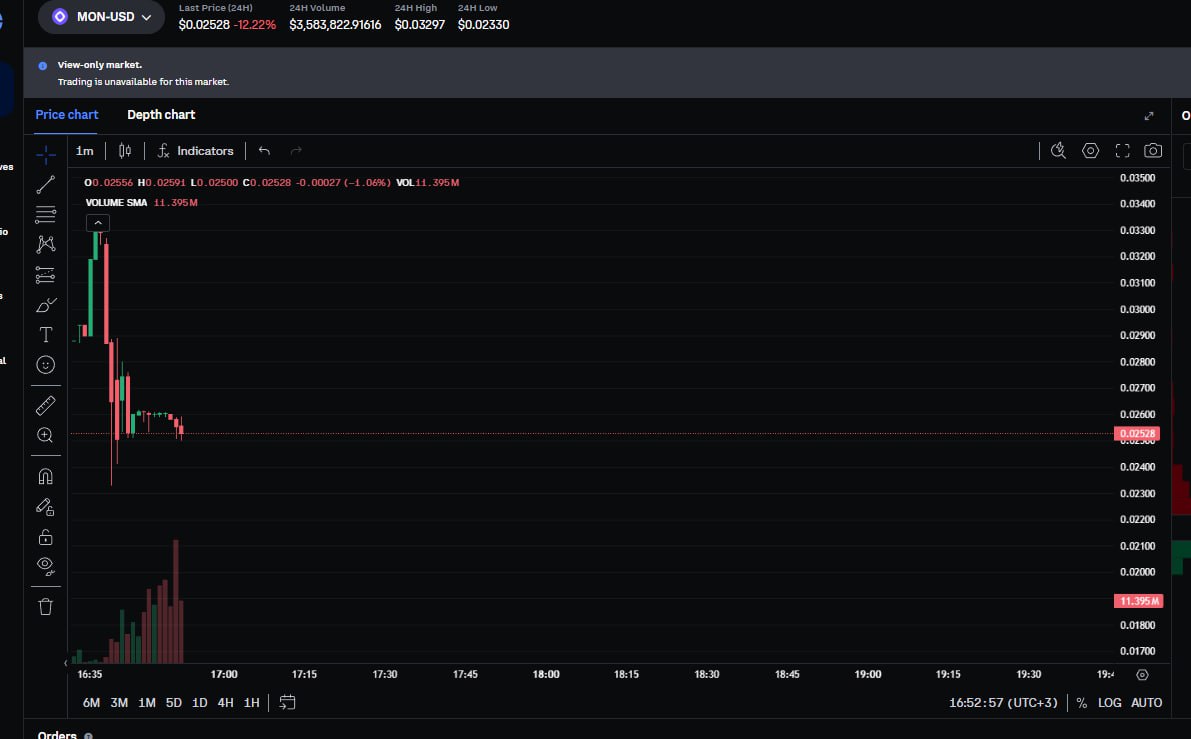This screenshot has height=739, width=1191.
Task: Open the 1m interval dropdown
Action: click(85, 151)
